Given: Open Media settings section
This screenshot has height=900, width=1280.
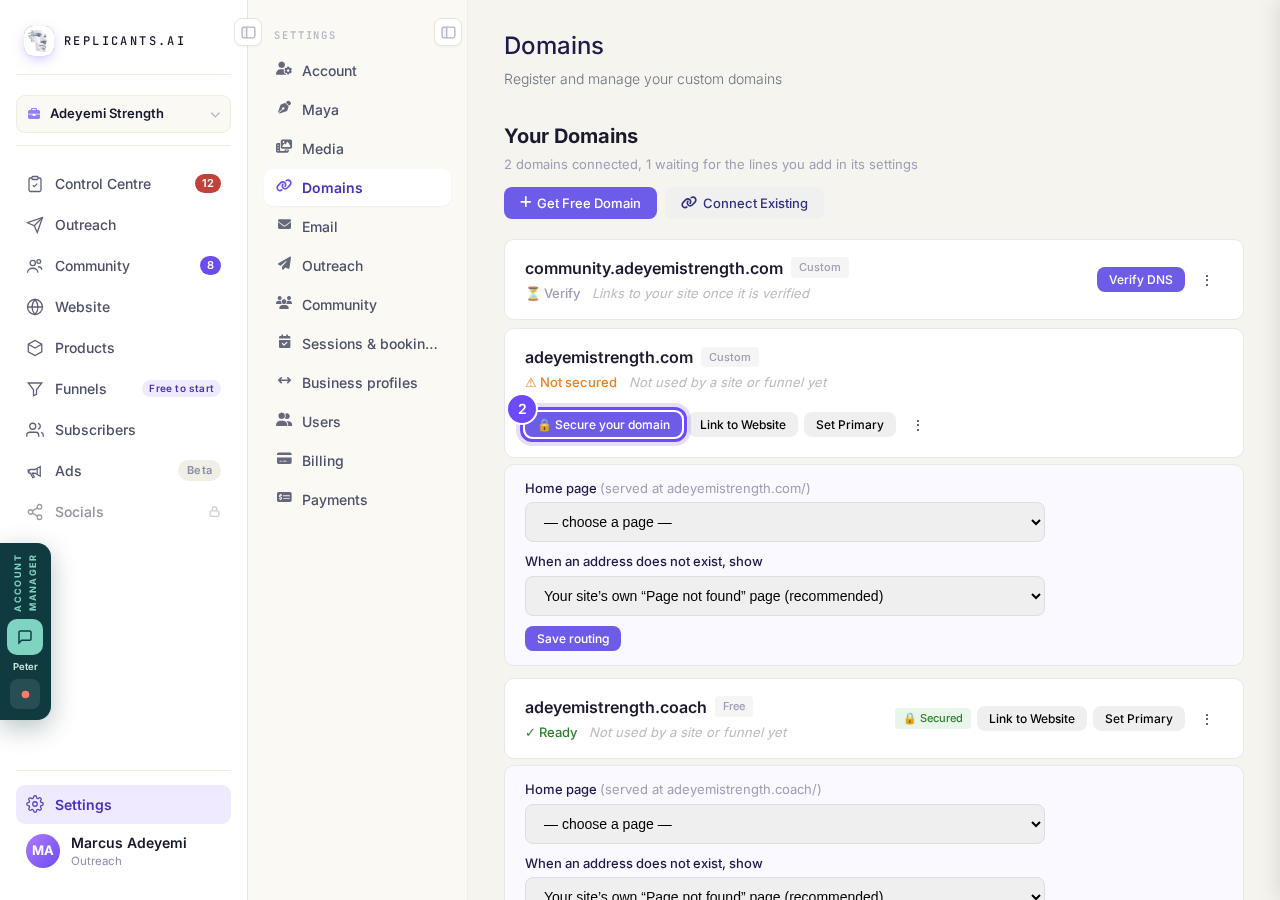Looking at the screenshot, I should [x=357, y=149].
